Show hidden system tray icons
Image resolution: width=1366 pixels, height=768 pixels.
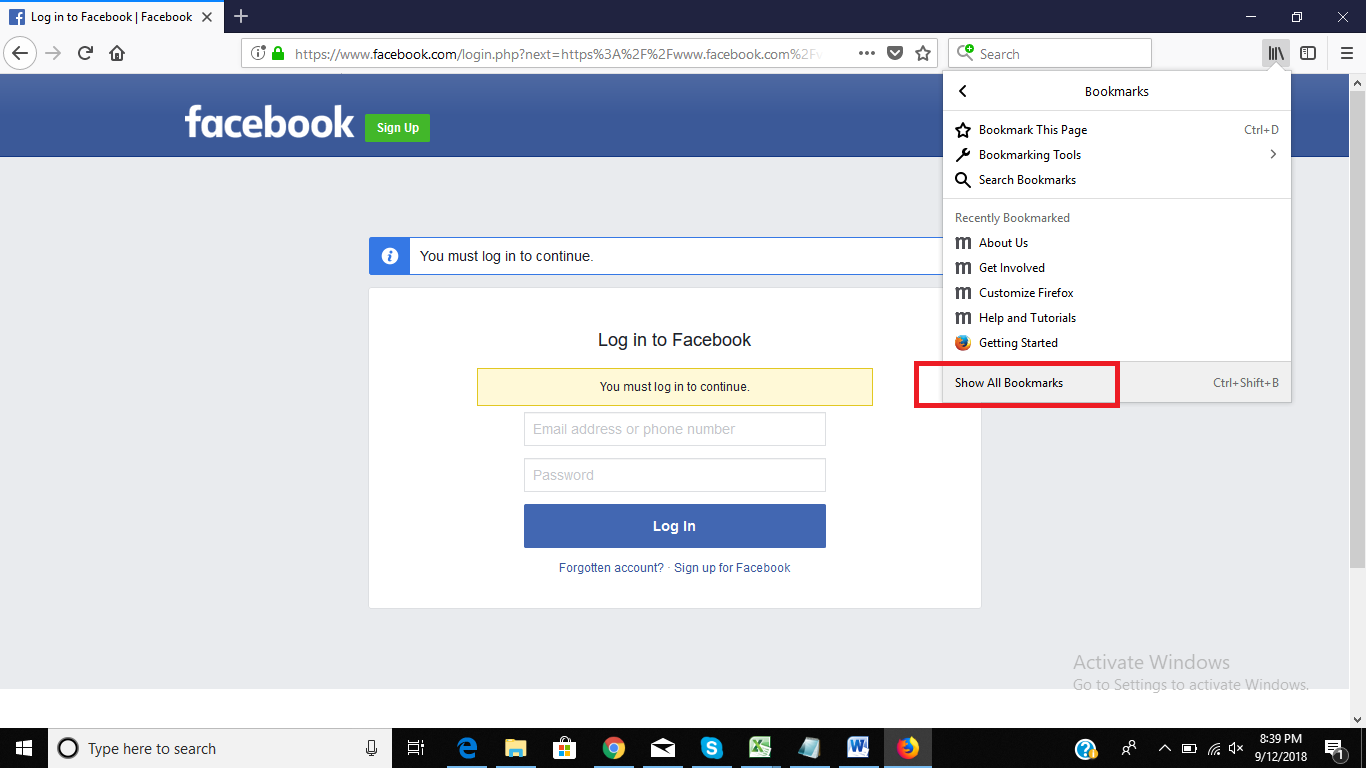[1164, 748]
